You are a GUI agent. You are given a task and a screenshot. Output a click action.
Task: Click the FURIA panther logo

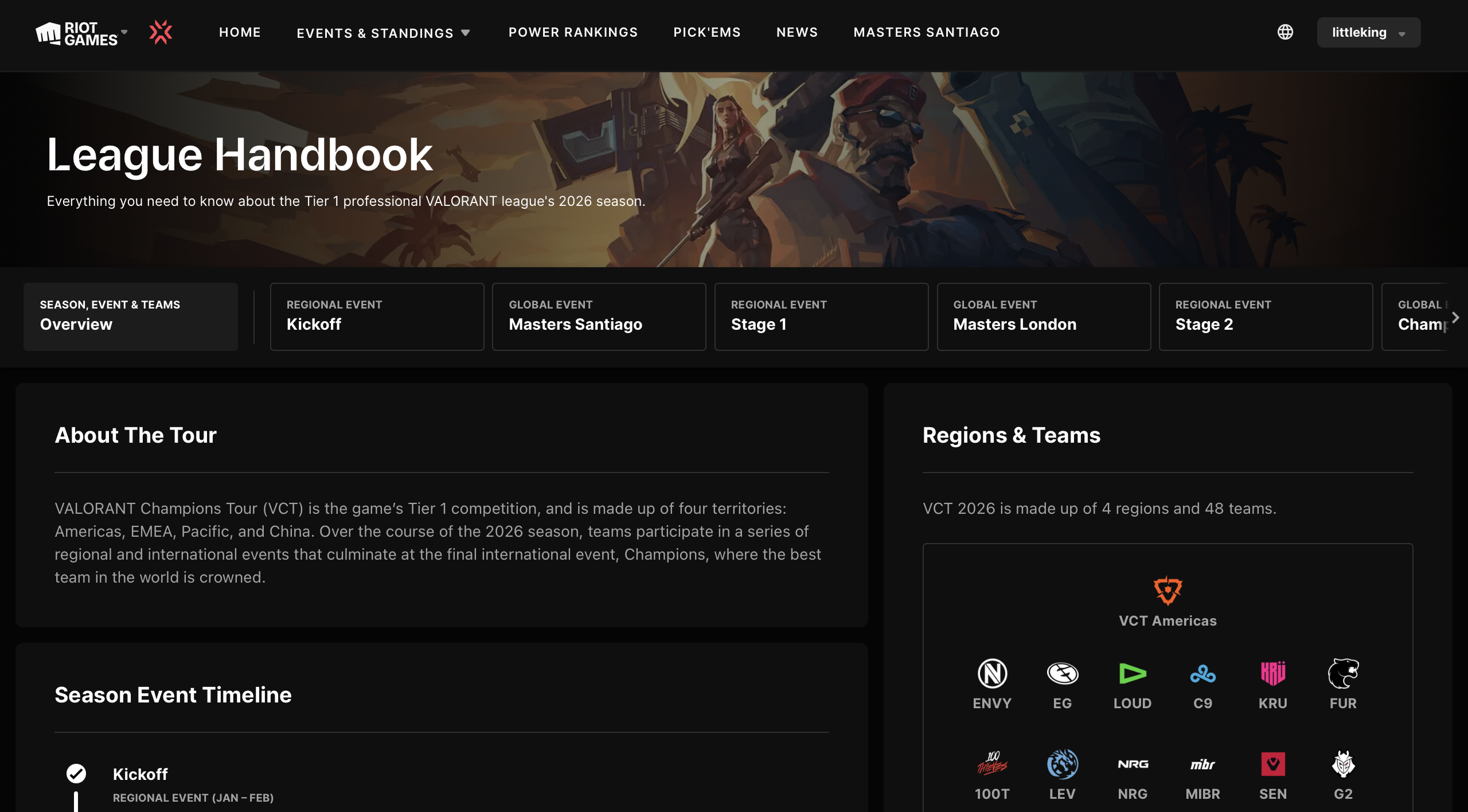(1343, 673)
